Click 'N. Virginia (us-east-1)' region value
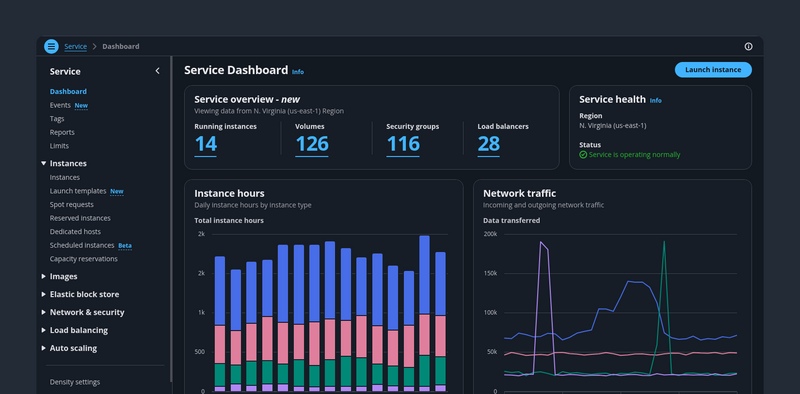 coord(614,125)
